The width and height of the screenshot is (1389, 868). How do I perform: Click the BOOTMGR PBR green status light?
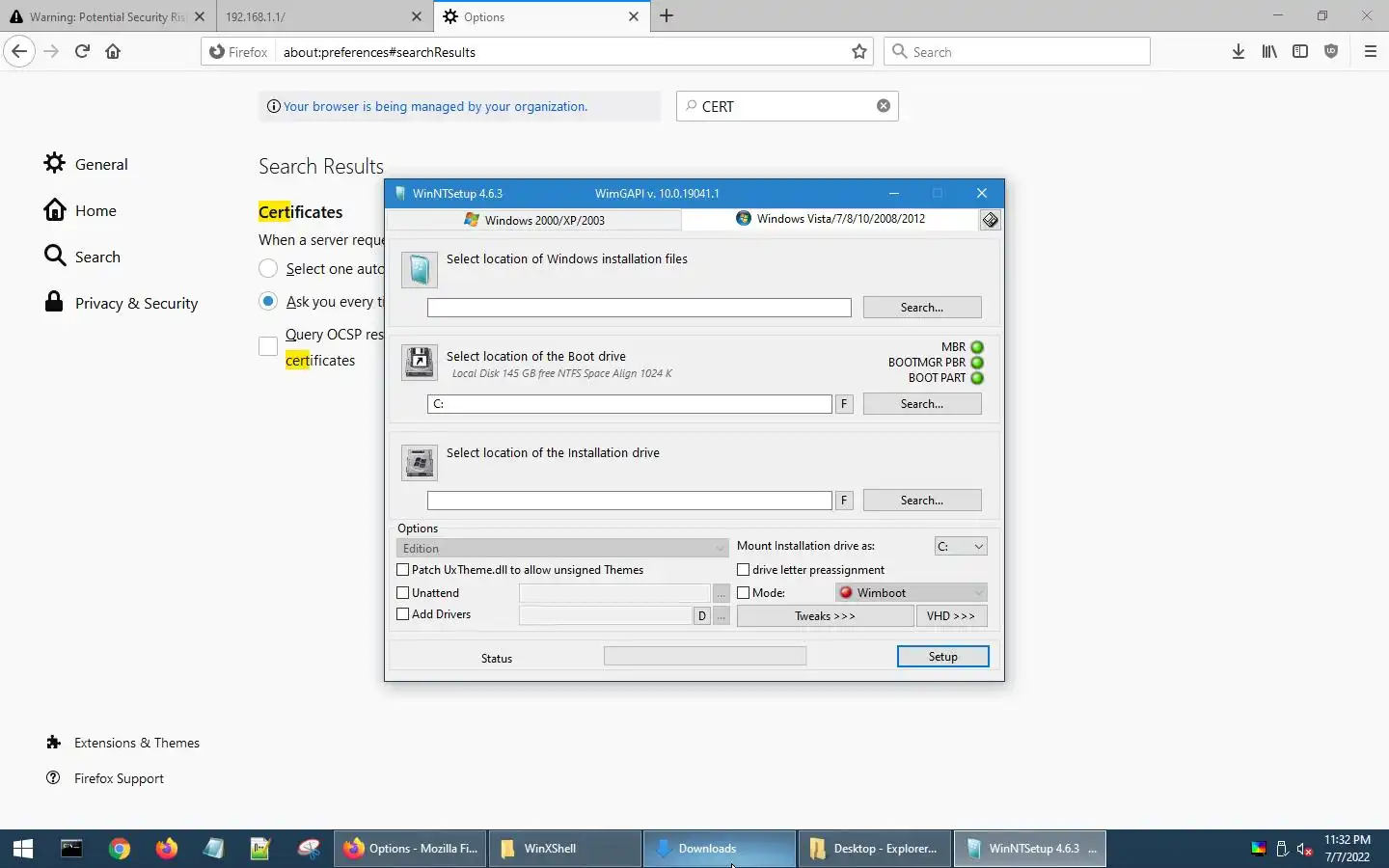pos(977,363)
